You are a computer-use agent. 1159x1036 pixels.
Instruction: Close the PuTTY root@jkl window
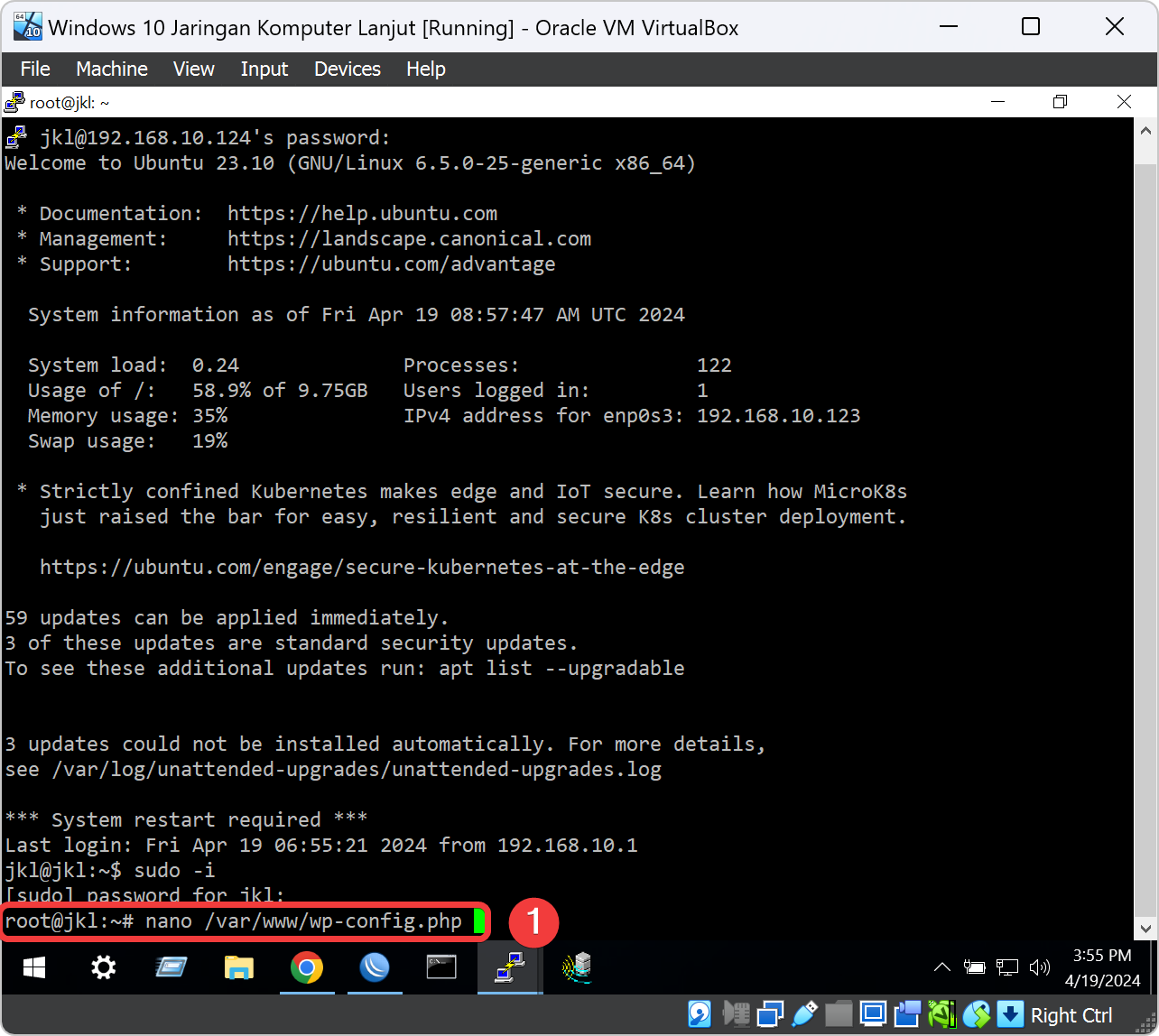tap(1124, 102)
